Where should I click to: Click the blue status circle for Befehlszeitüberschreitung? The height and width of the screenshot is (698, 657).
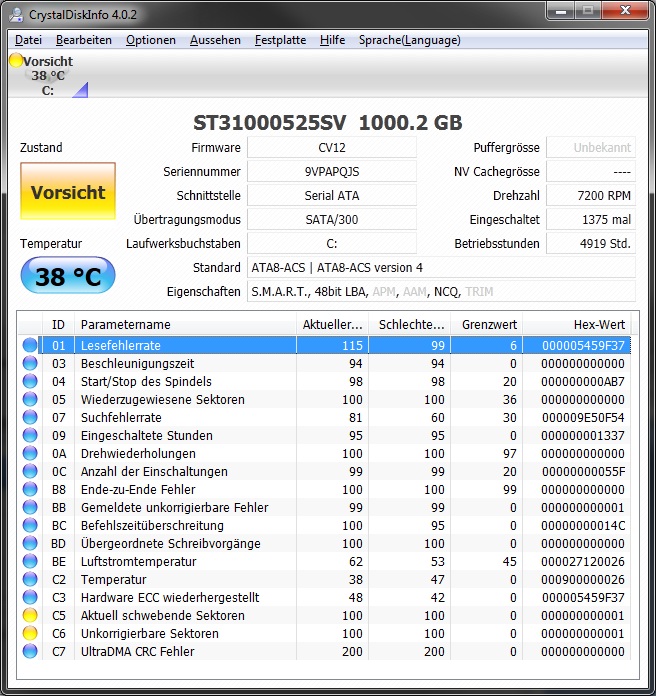pyautogui.click(x=30, y=526)
